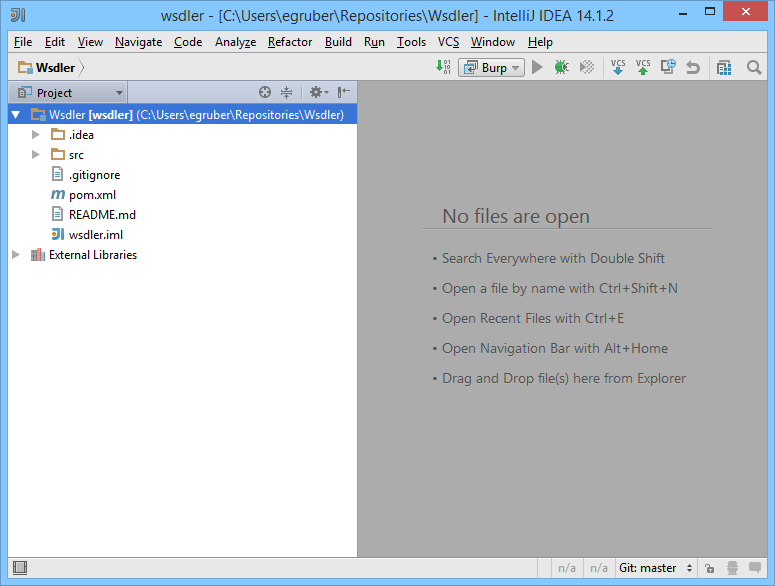Image resolution: width=775 pixels, height=586 pixels.
Task: Select wsdler.iml file name in tree
Action: [96, 235]
